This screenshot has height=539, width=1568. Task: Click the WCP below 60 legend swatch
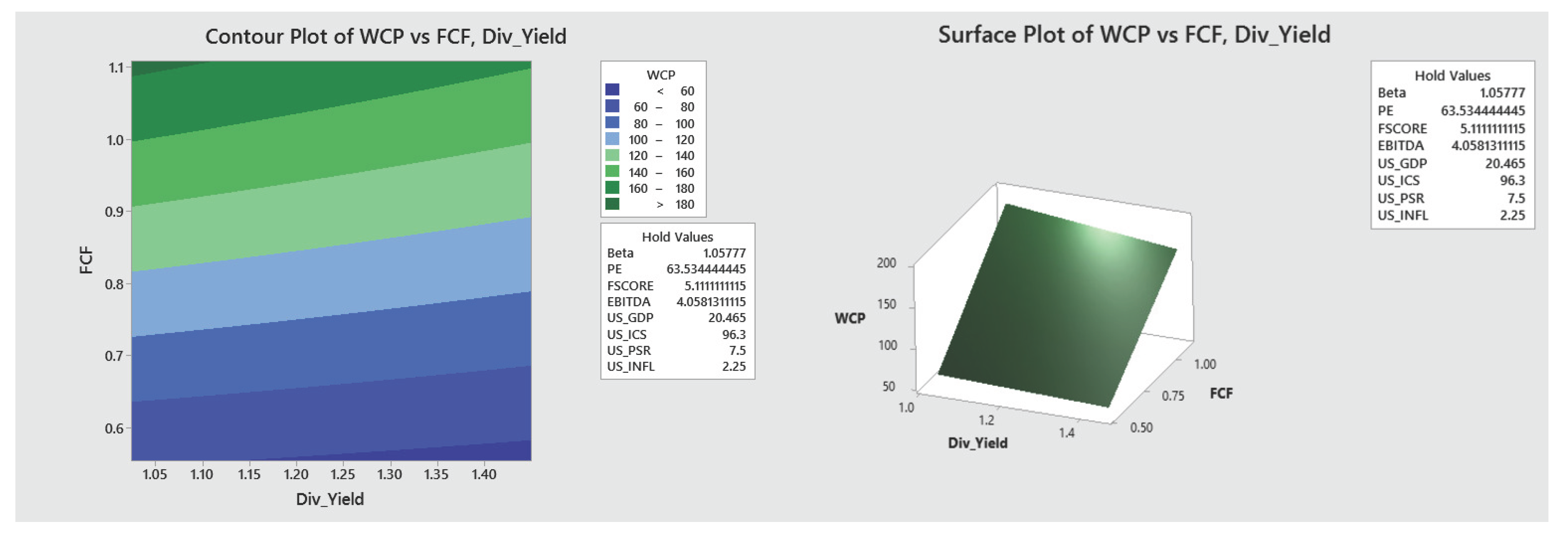click(612, 90)
